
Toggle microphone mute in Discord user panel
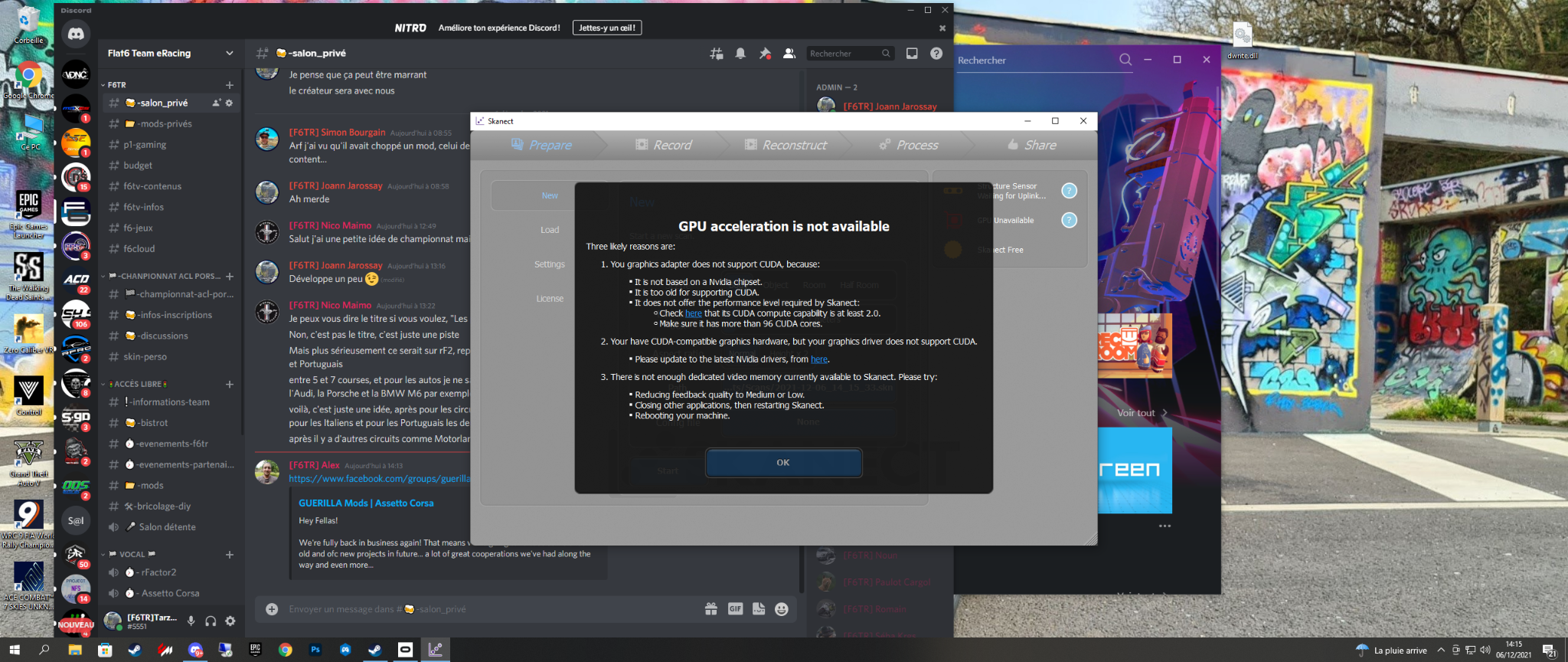191,621
